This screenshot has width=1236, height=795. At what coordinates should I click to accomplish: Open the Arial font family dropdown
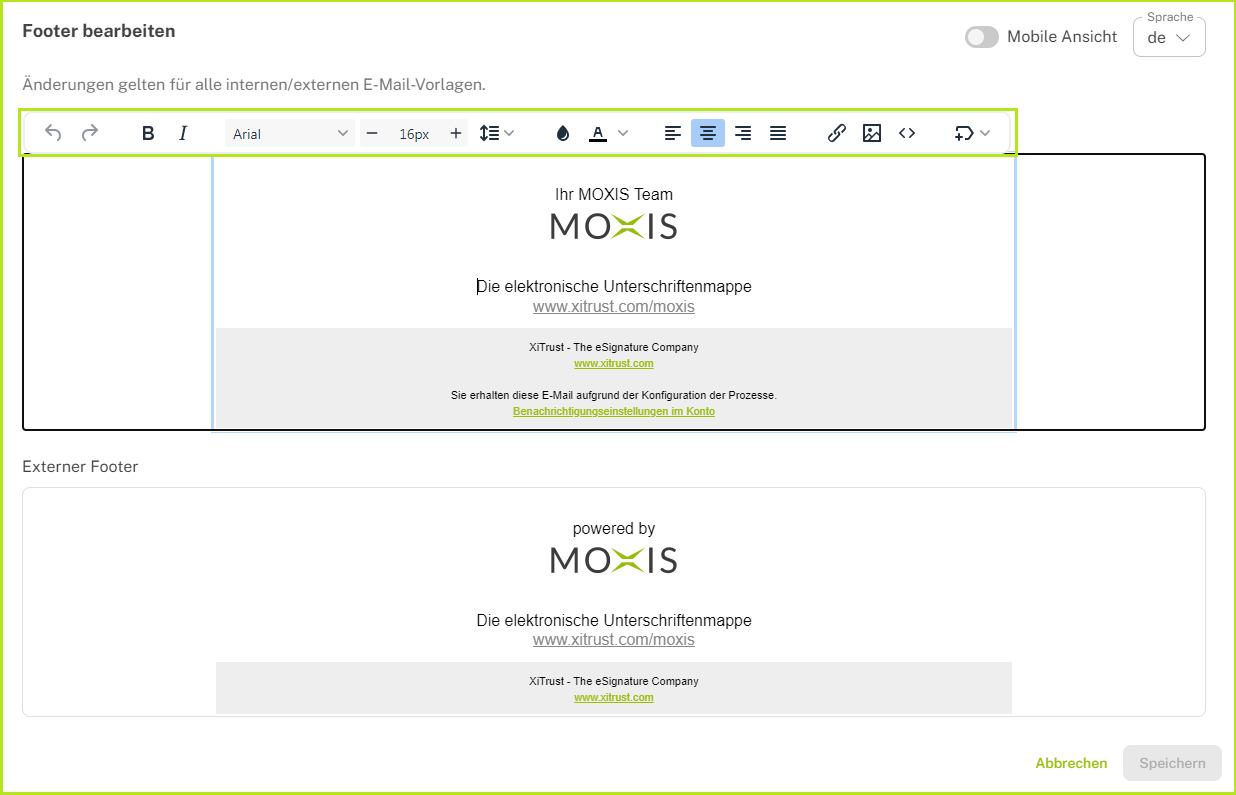[289, 133]
